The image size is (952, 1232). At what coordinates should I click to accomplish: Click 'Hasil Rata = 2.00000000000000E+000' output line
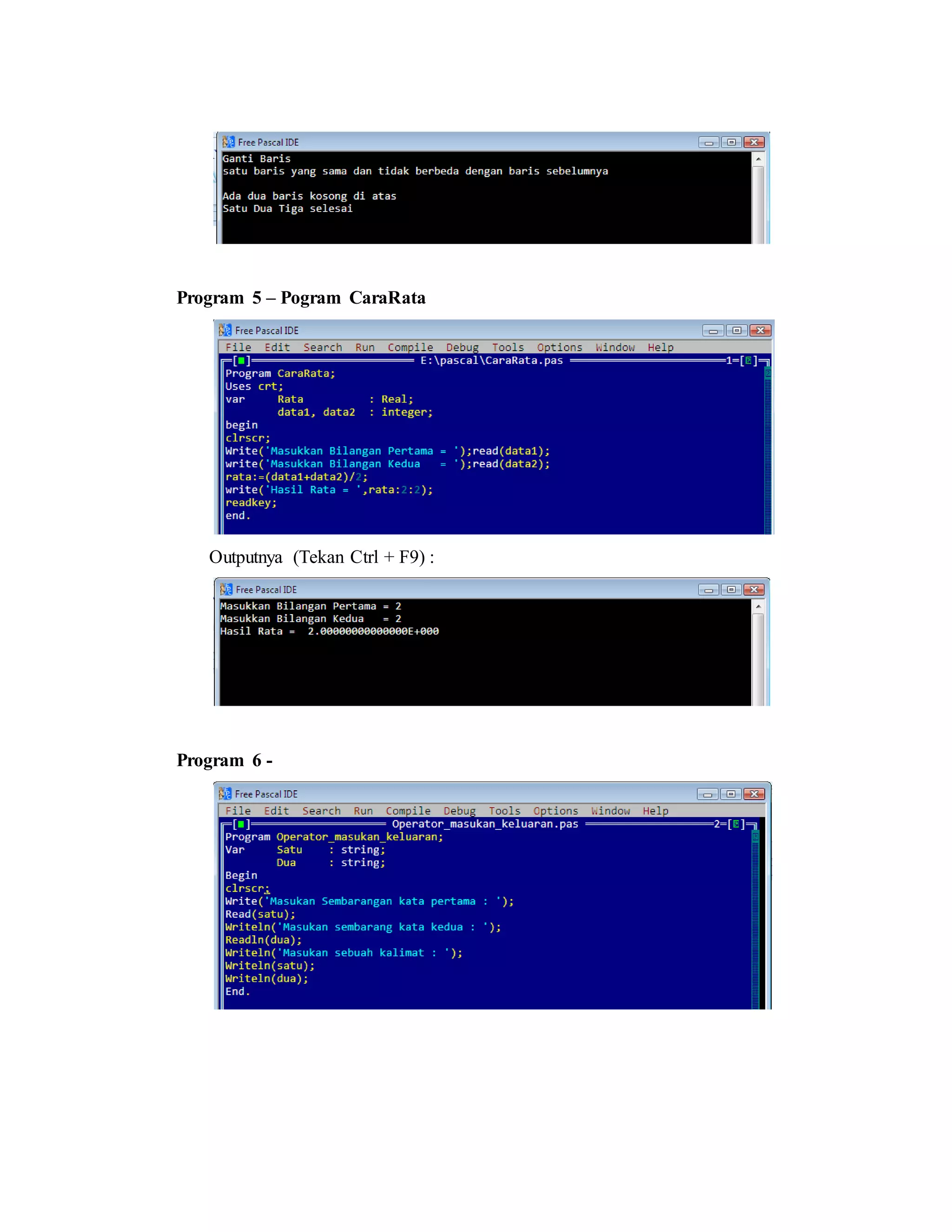[x=330, y=631]
